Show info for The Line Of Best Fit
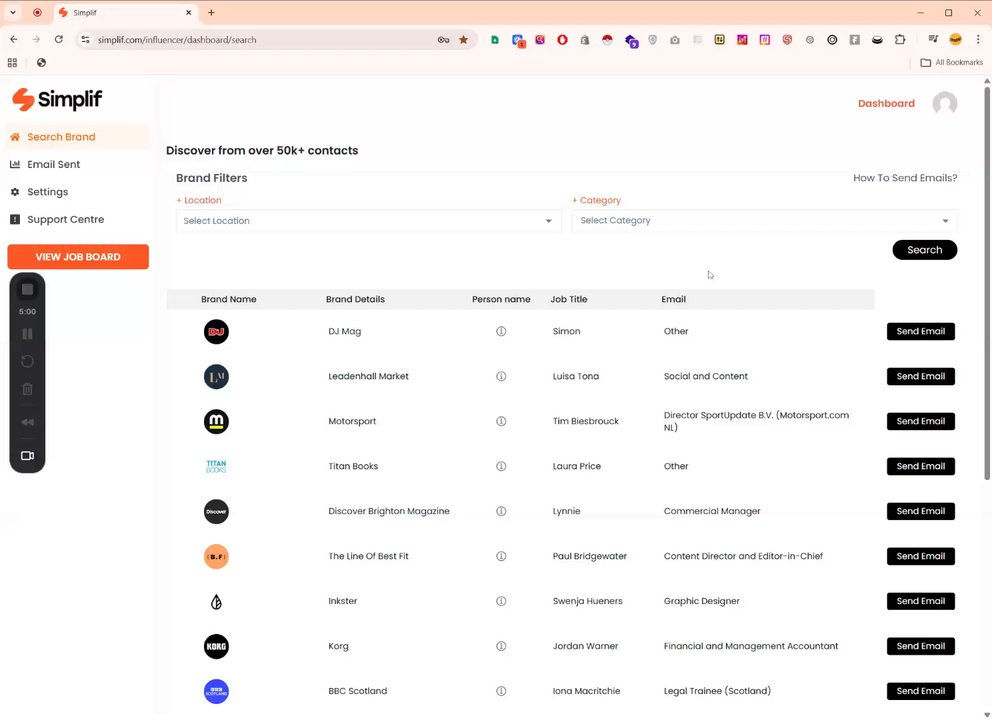This screenshot has height=720, width=992. tap(501, 556)
